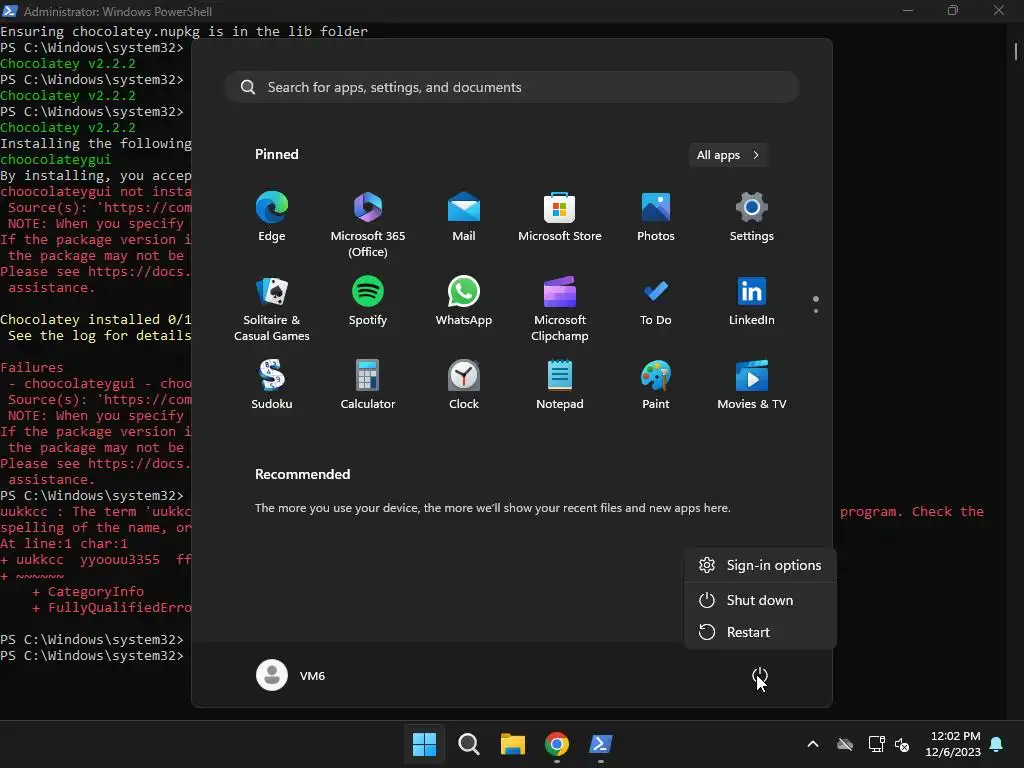The width and height of the screenshot is (1024, 768).
Task: Click the last PowerShell prompt line
Action: (92, 656)
